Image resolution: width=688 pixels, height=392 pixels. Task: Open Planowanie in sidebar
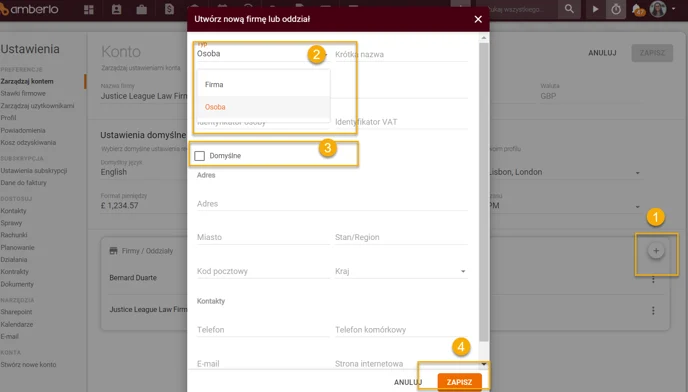pyautogui.click(x=17, y=248)
